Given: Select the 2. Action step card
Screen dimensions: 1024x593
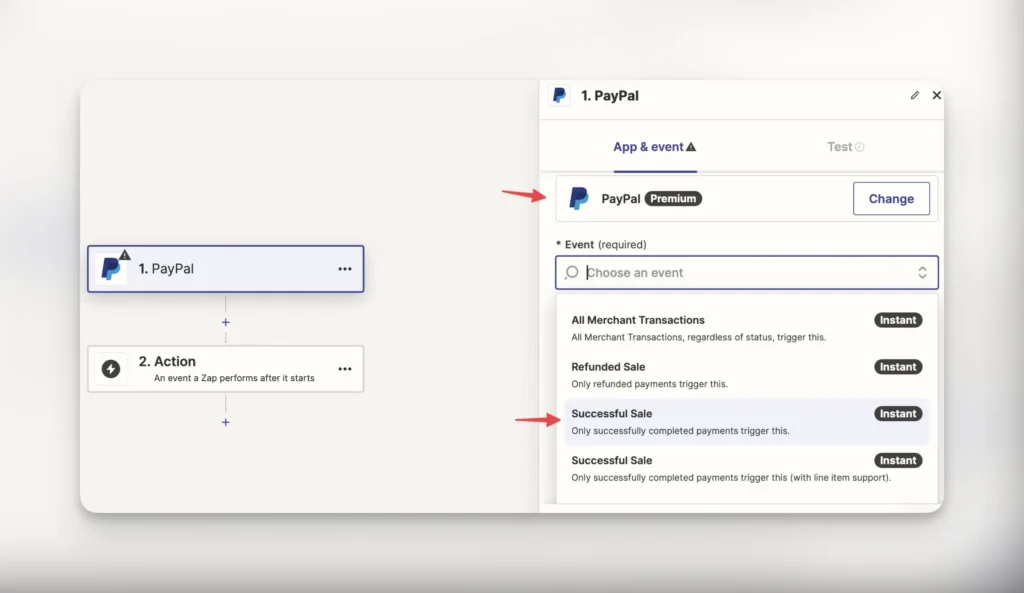Looking at the screenshot, I should (225, 369).
